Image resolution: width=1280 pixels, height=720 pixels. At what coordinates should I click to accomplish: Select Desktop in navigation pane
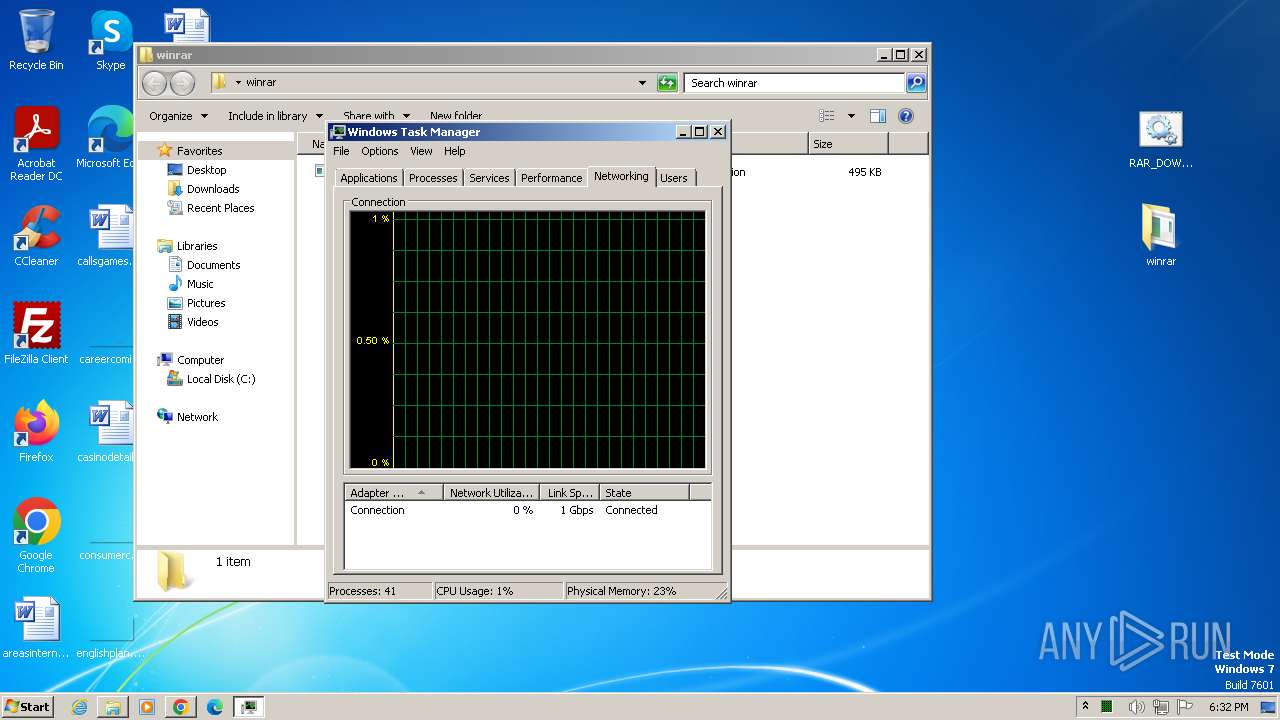(206, 170)
